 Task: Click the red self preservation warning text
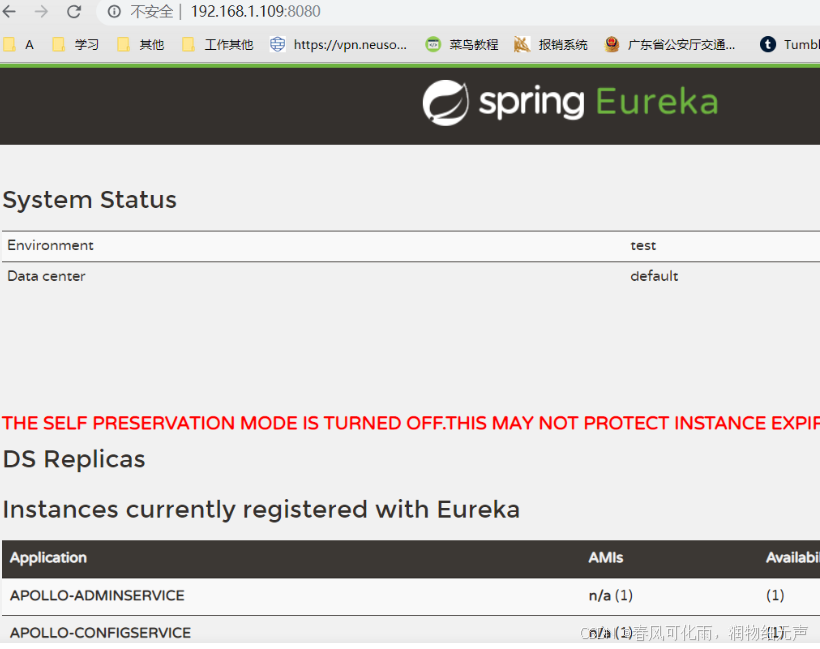click(x=411, y=423)
